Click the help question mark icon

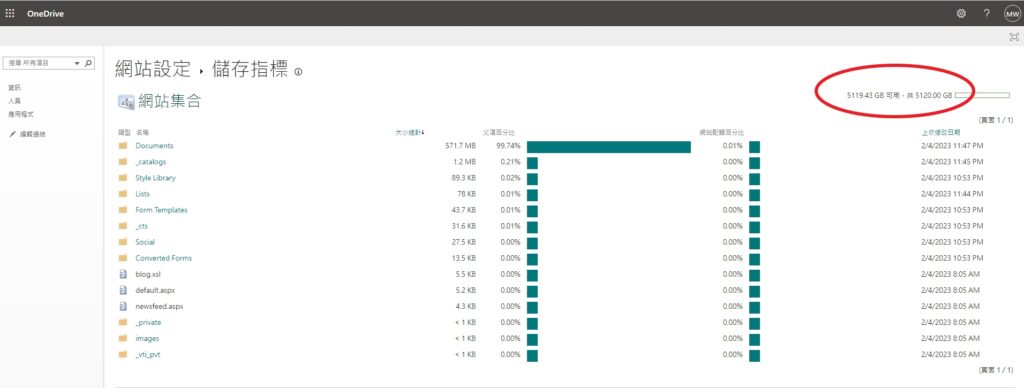(x=987, y=13)
